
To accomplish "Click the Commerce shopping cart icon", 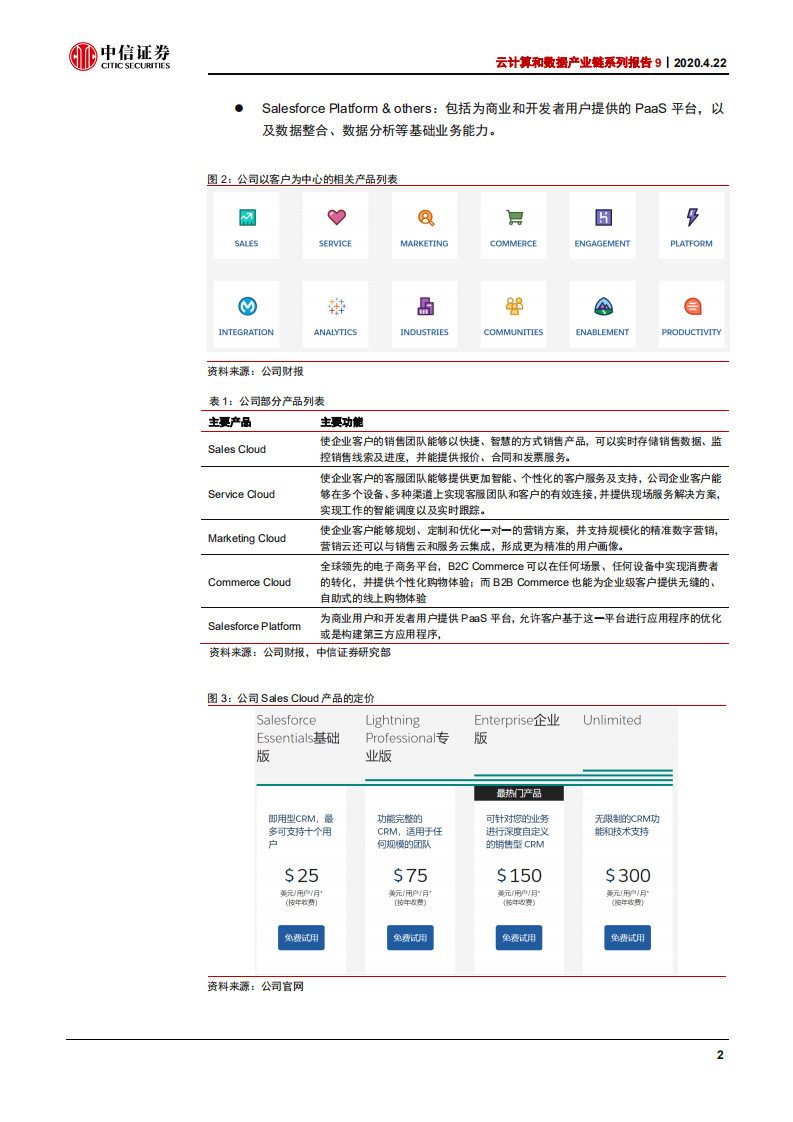I will [x=515, y=218].
